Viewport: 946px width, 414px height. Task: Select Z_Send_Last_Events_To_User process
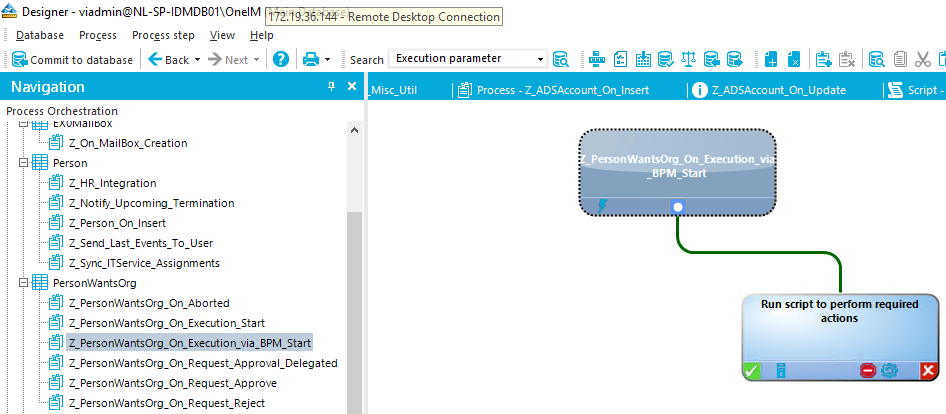[x=141, y=243]
